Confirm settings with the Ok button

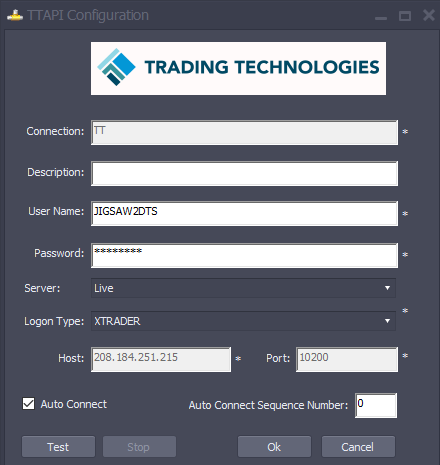[x=274, y=447]
